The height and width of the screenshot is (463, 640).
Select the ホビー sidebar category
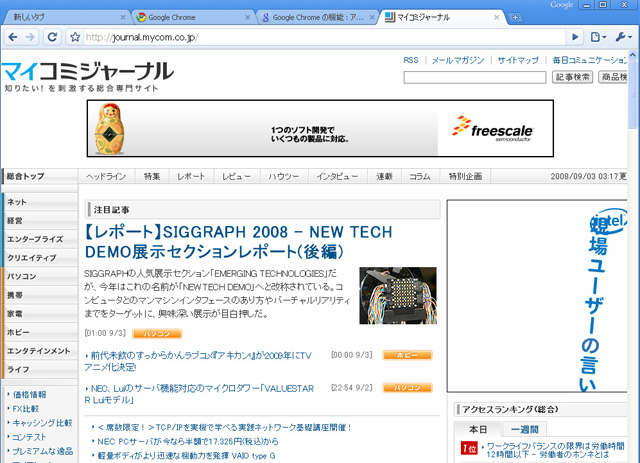(x=40, y=332)
